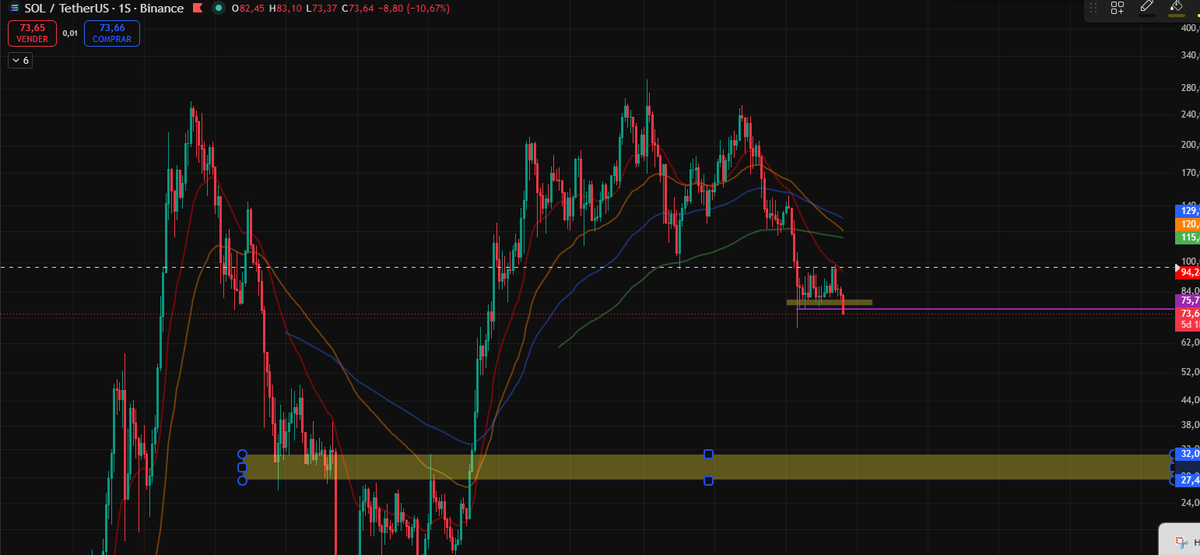Click the green market status dot
Screen dimensions: 1200x555
pos(217,8)
